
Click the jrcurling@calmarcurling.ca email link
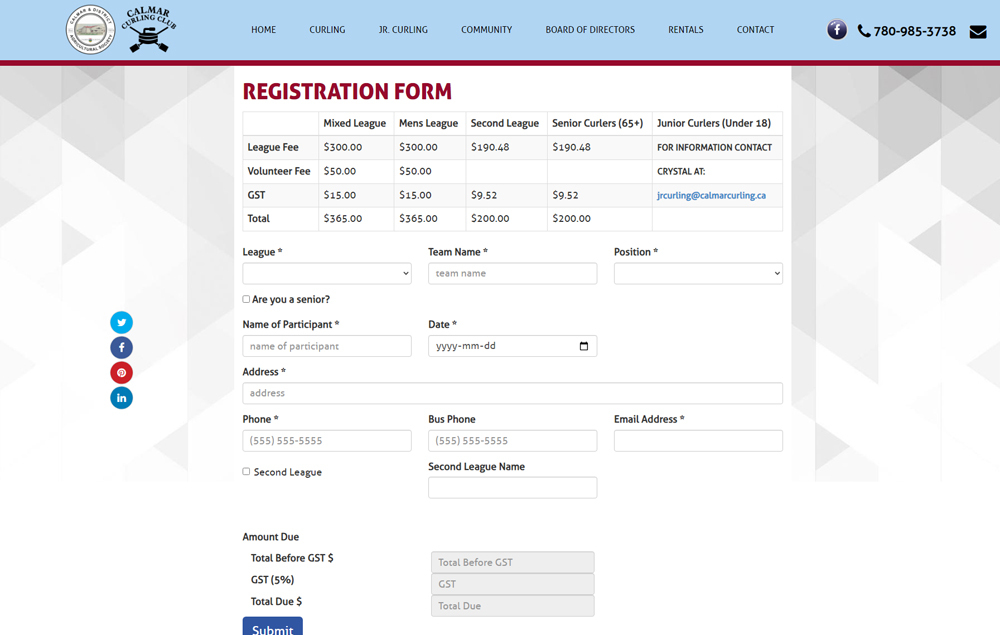coord(711,195)
